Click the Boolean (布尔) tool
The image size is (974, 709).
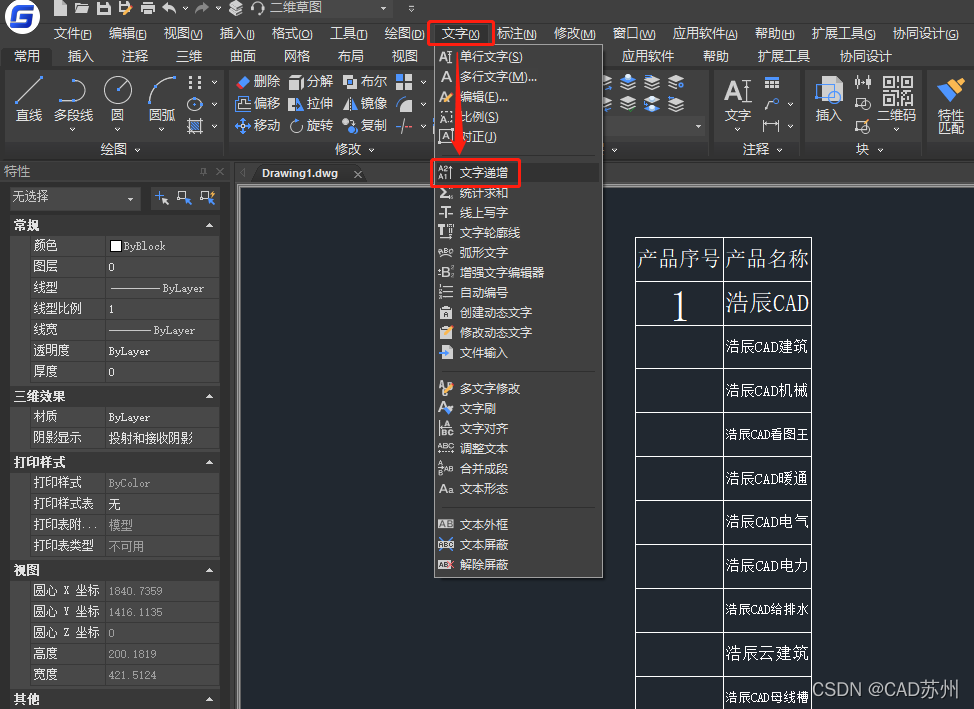[x=365, y=81]
